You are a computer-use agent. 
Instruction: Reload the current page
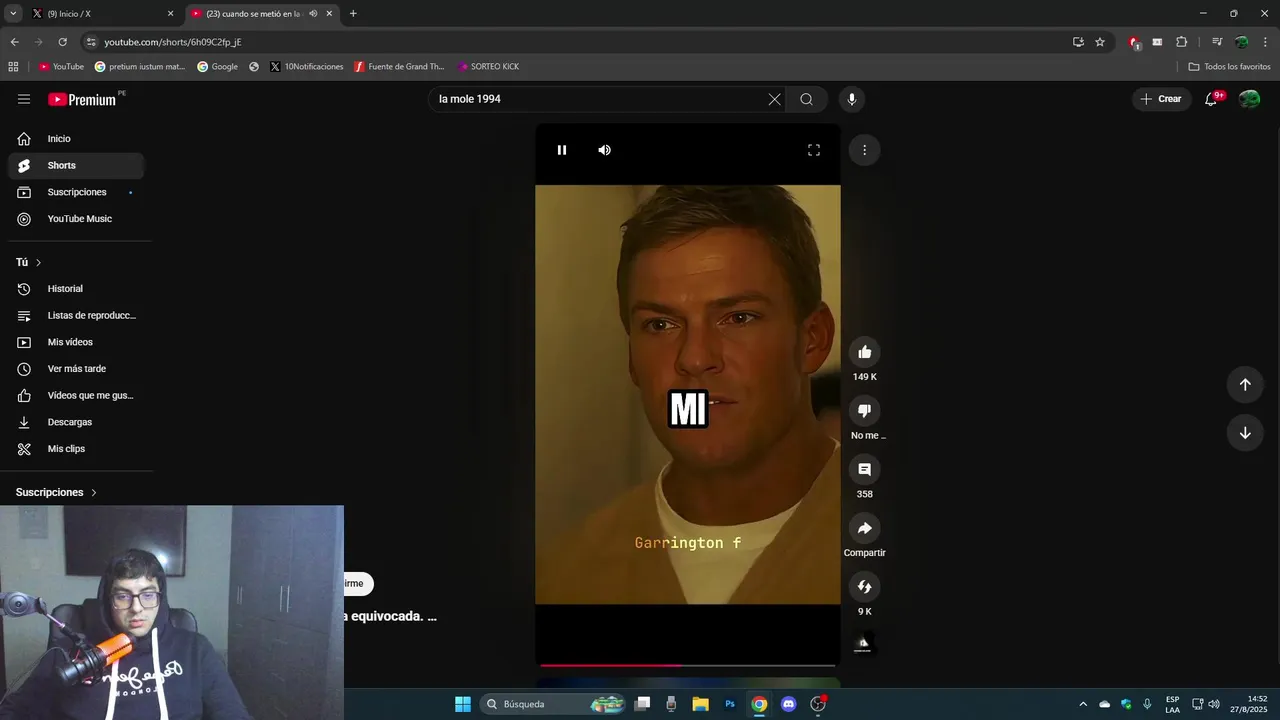tap(62, 42)
